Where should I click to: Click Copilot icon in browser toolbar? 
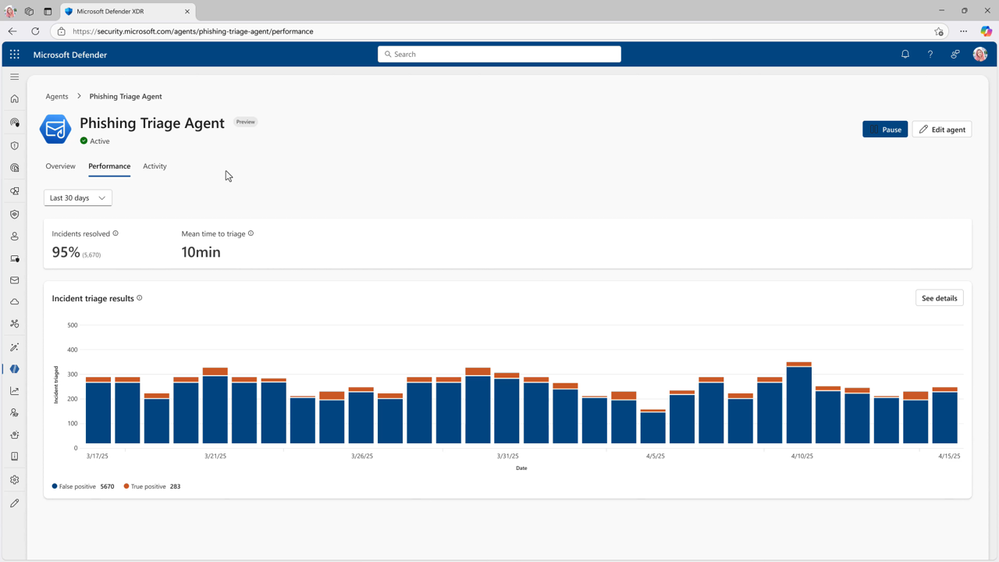(986, 31)
